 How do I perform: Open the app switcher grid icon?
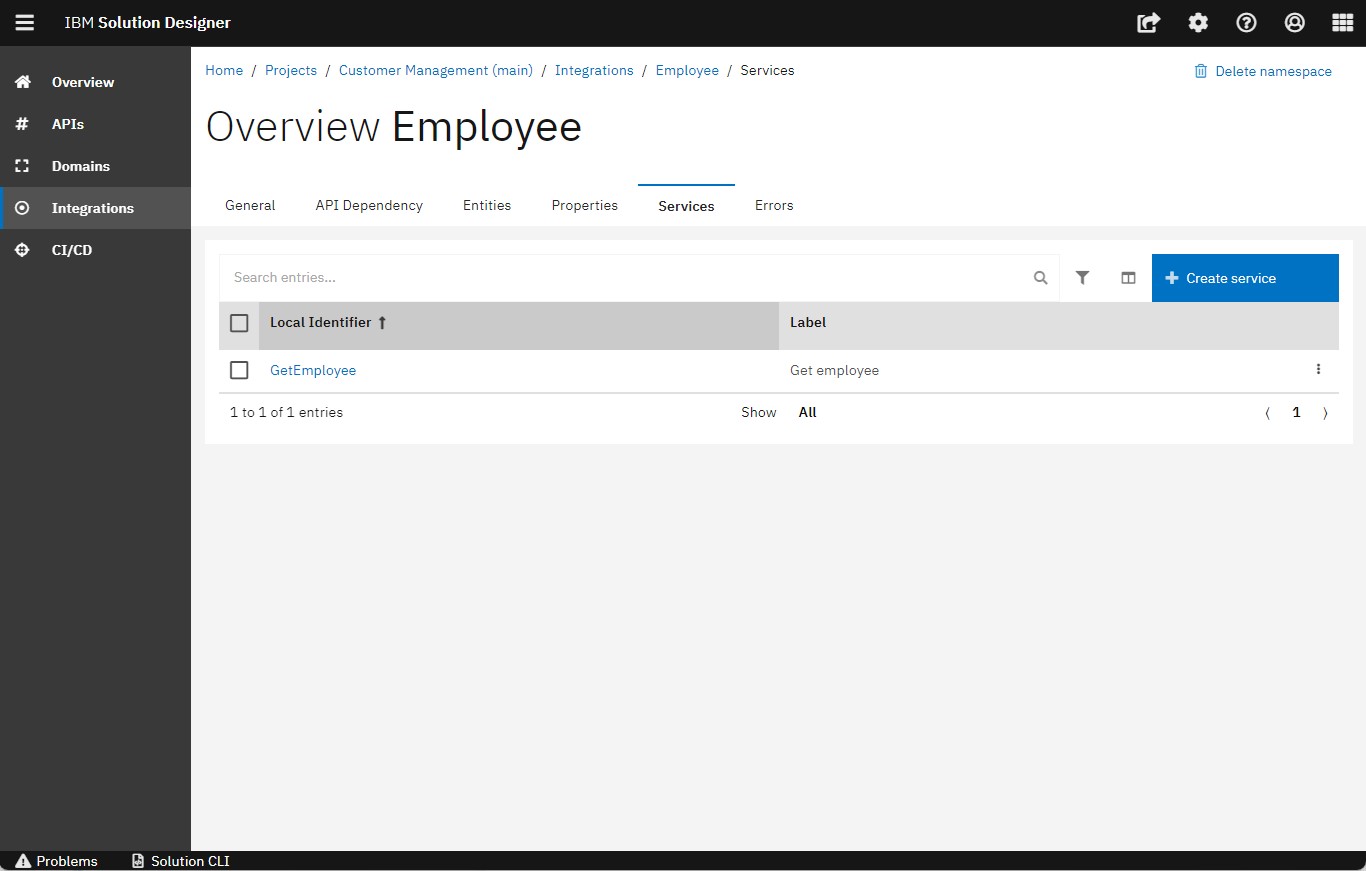(x=1343, y=23)
